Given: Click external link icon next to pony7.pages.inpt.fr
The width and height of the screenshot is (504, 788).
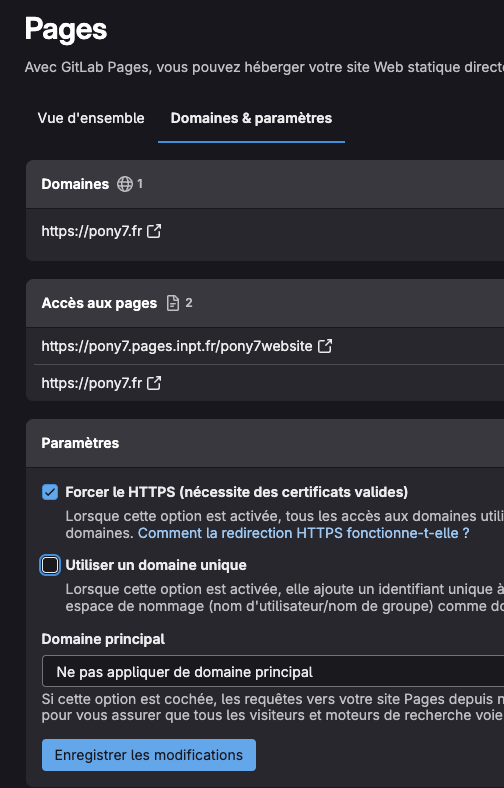Looking at the screenshot, I should 325,346.
